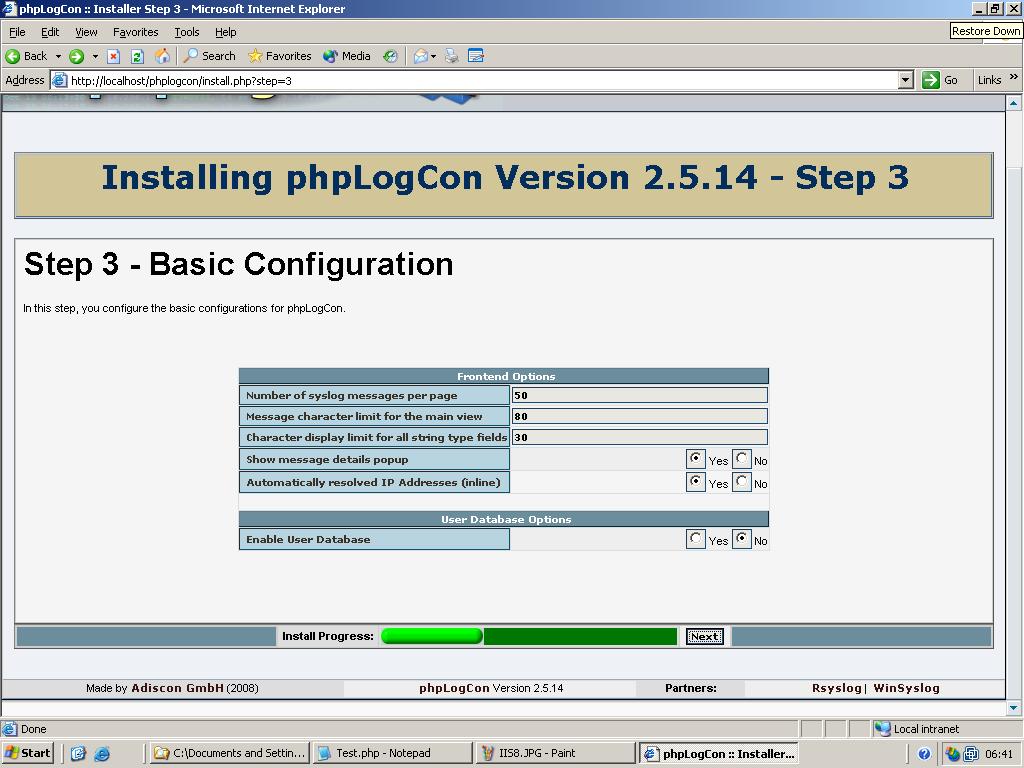
Task: Expand the Back button history dropdown arrow
Action: click(58, 56)
